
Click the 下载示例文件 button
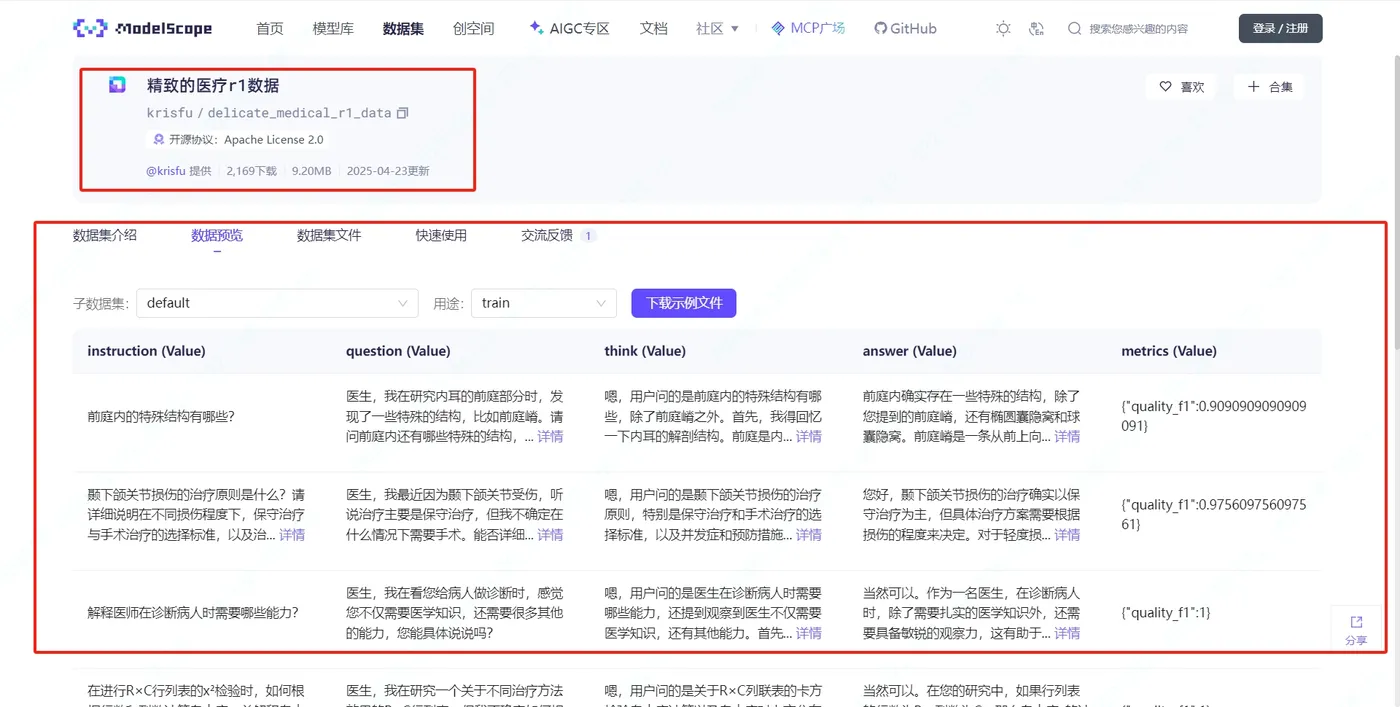684,303
